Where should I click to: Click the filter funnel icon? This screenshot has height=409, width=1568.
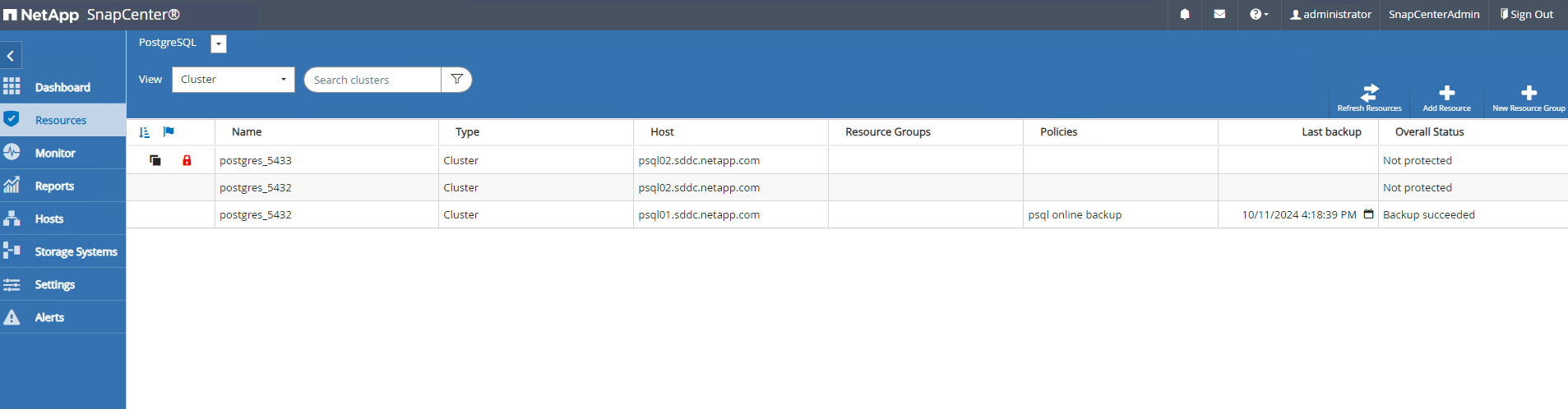(x=456, y=80)
